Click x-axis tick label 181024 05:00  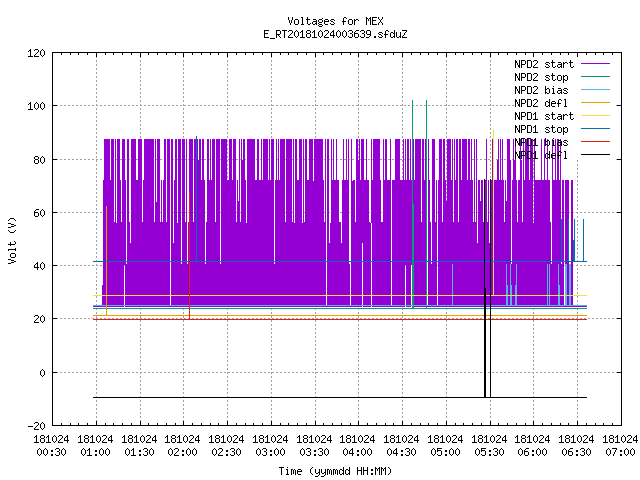(446, 446)
